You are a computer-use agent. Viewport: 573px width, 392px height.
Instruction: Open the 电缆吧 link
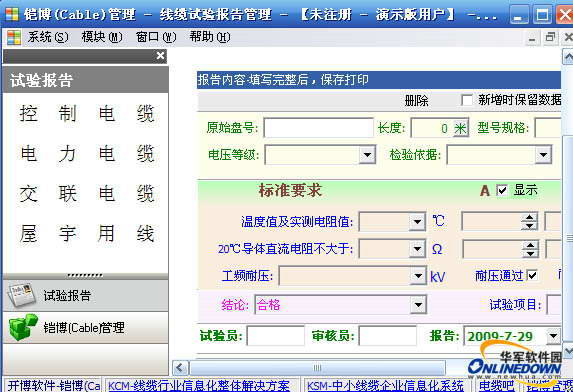[496, 385]
